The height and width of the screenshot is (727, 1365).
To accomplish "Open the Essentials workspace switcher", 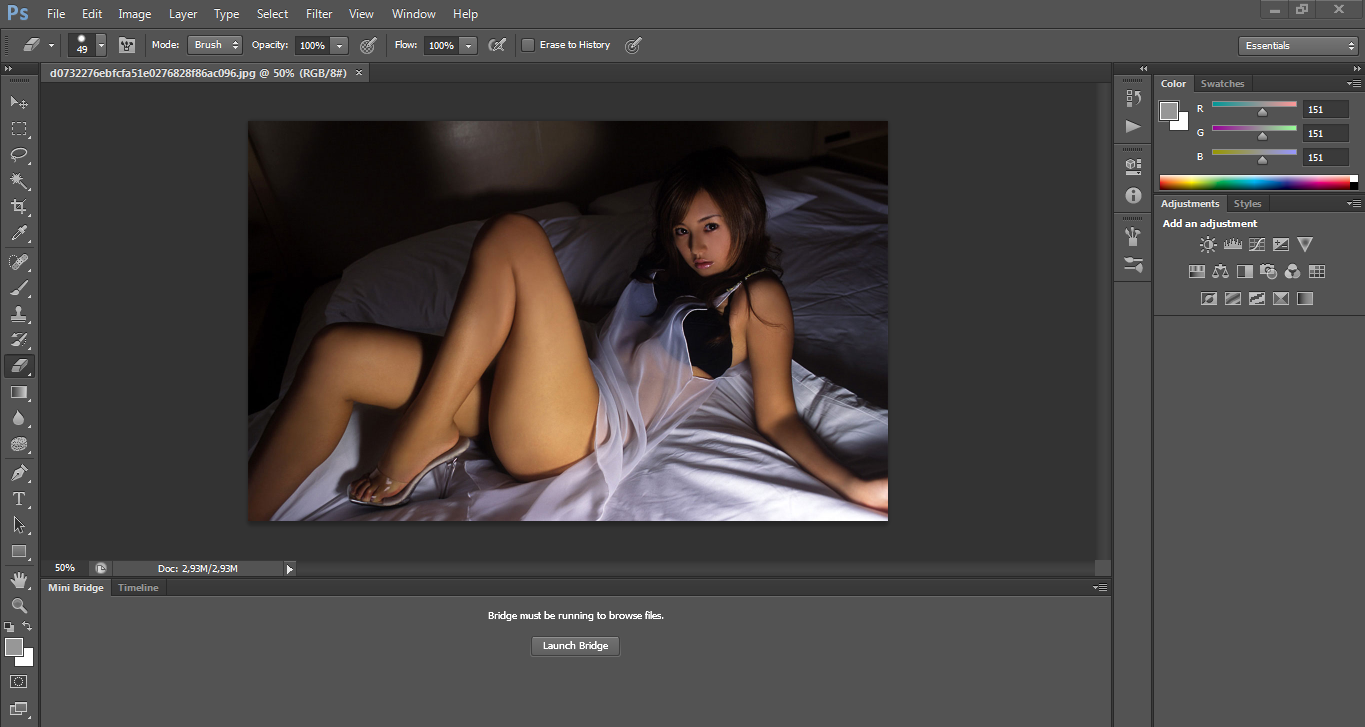I will 1297,45.
